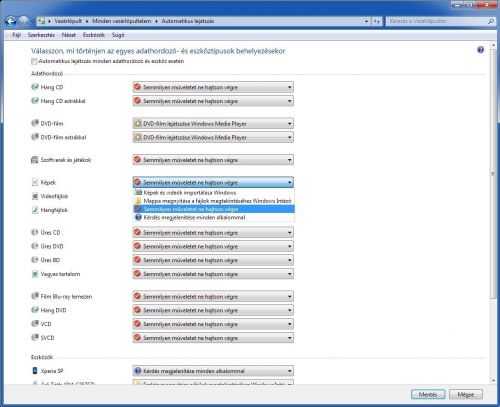The image size is (500, 407).
Task: Click the vertical scrollbar thumb
Action: (x=493, y=174)
